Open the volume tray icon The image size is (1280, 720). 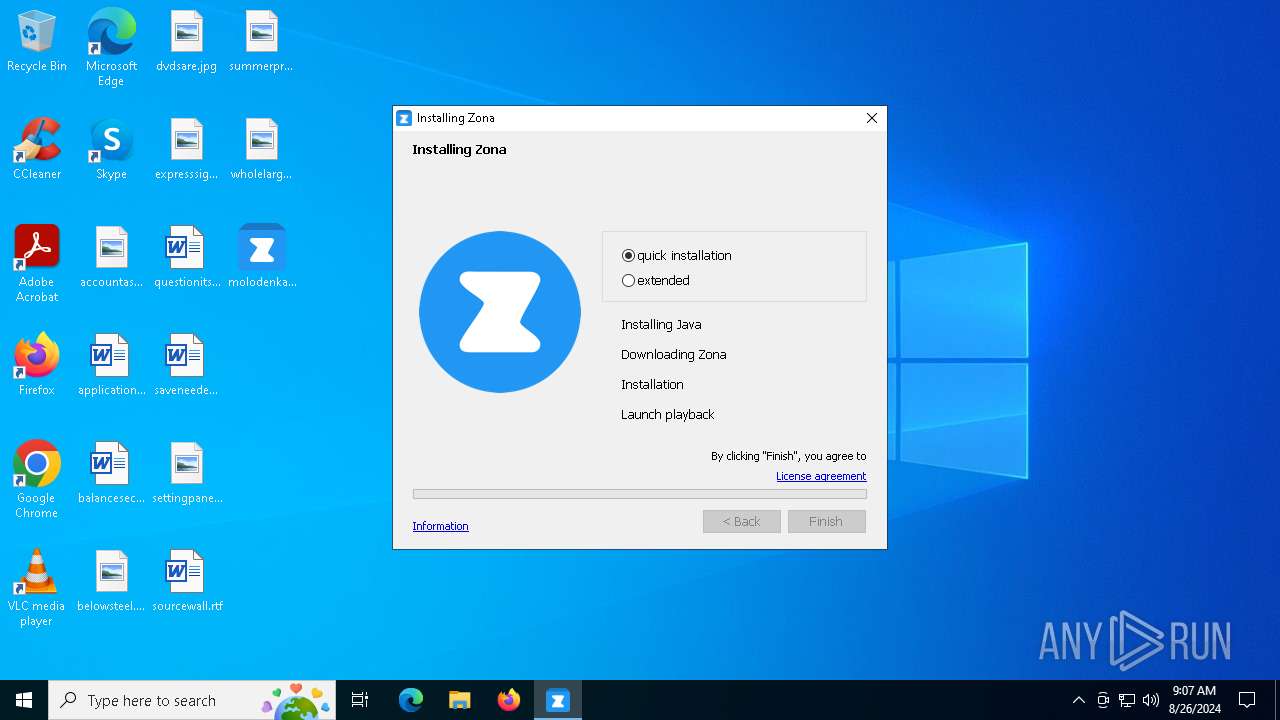[x=1151, y=700]
